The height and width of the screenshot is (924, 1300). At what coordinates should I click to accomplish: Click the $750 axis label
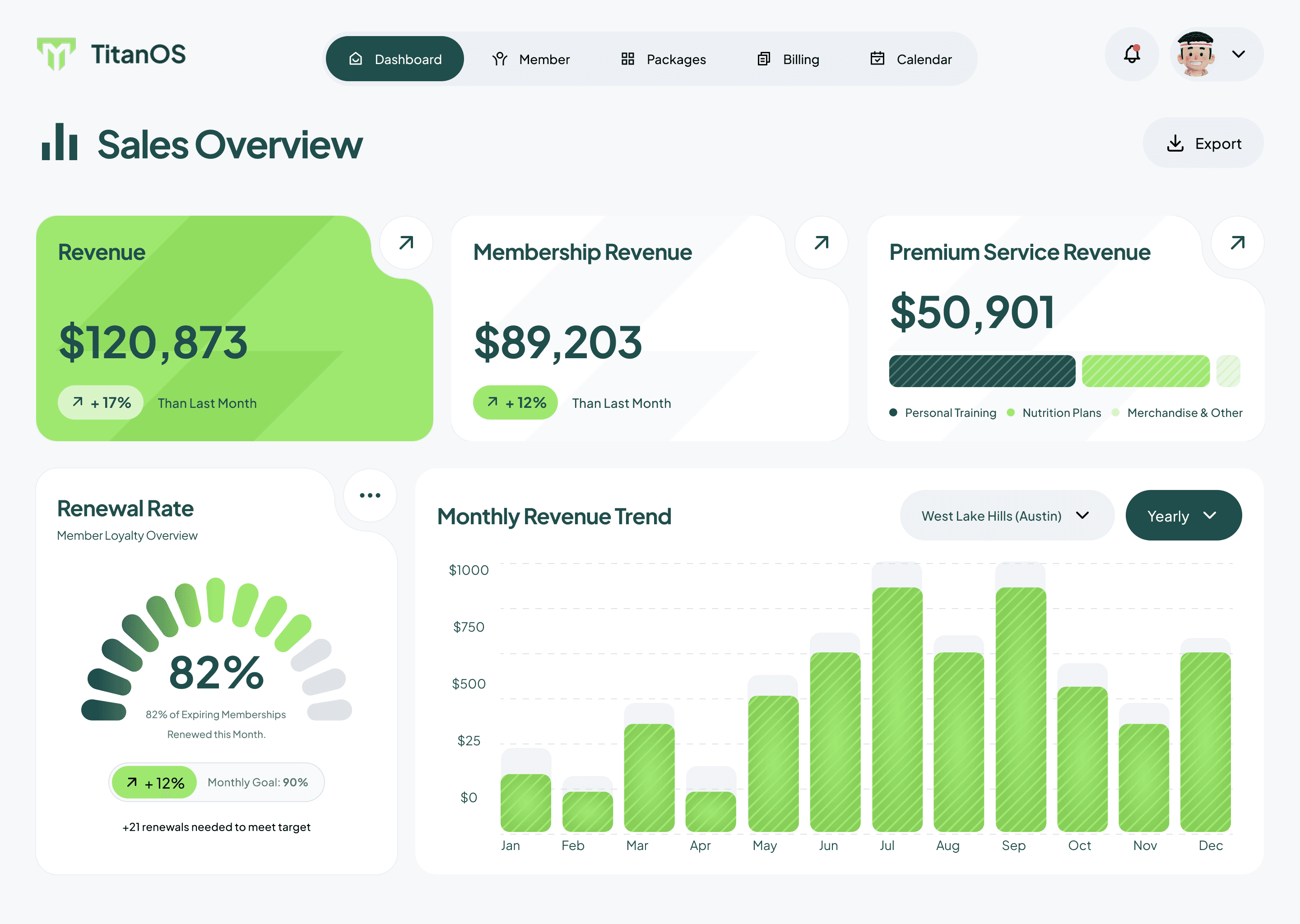click(x=469, y=626)
